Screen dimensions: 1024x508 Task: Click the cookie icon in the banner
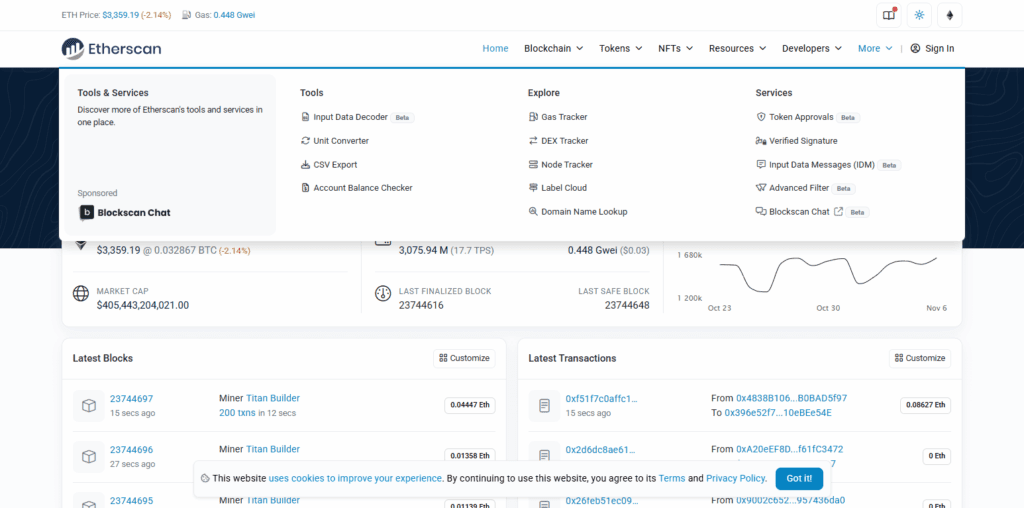205,478
